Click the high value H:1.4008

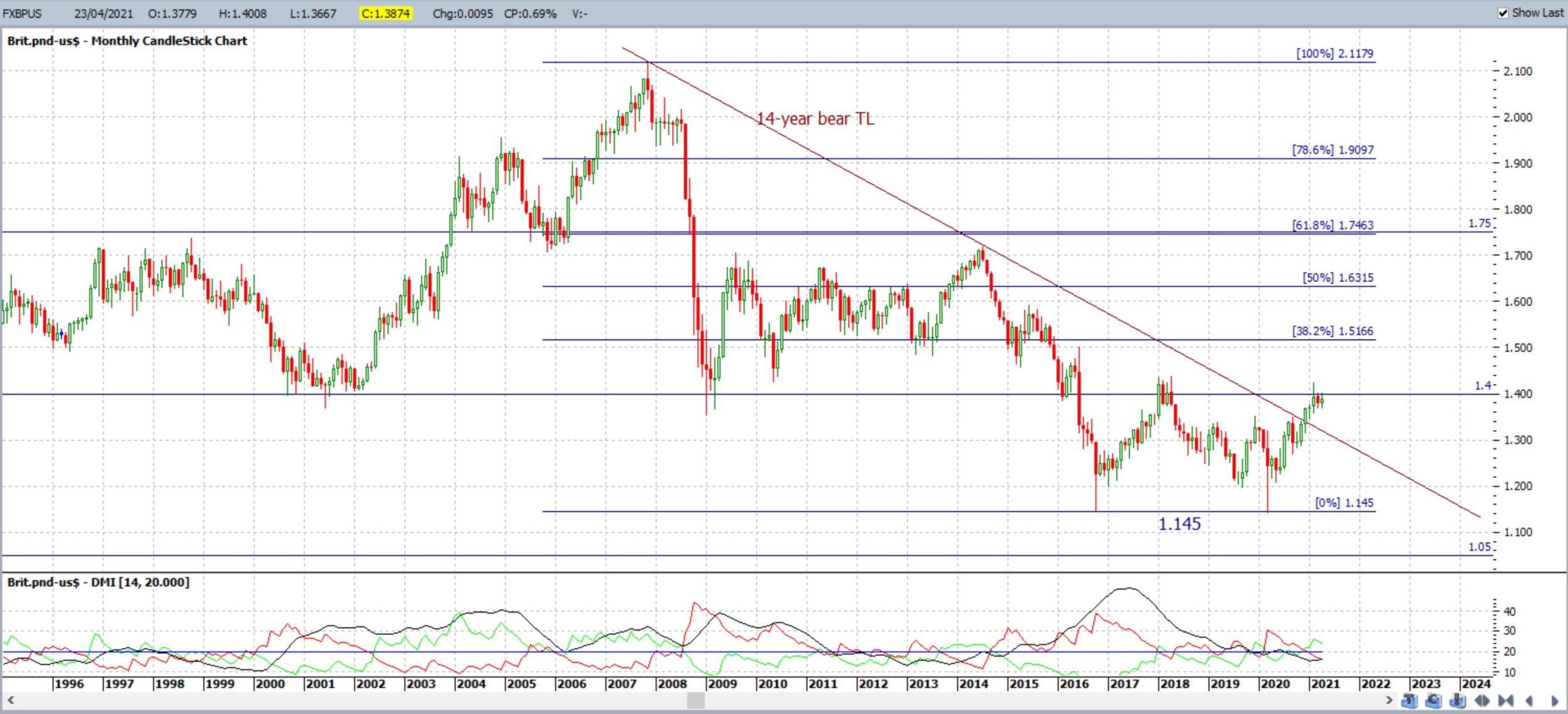pos(243,13)
